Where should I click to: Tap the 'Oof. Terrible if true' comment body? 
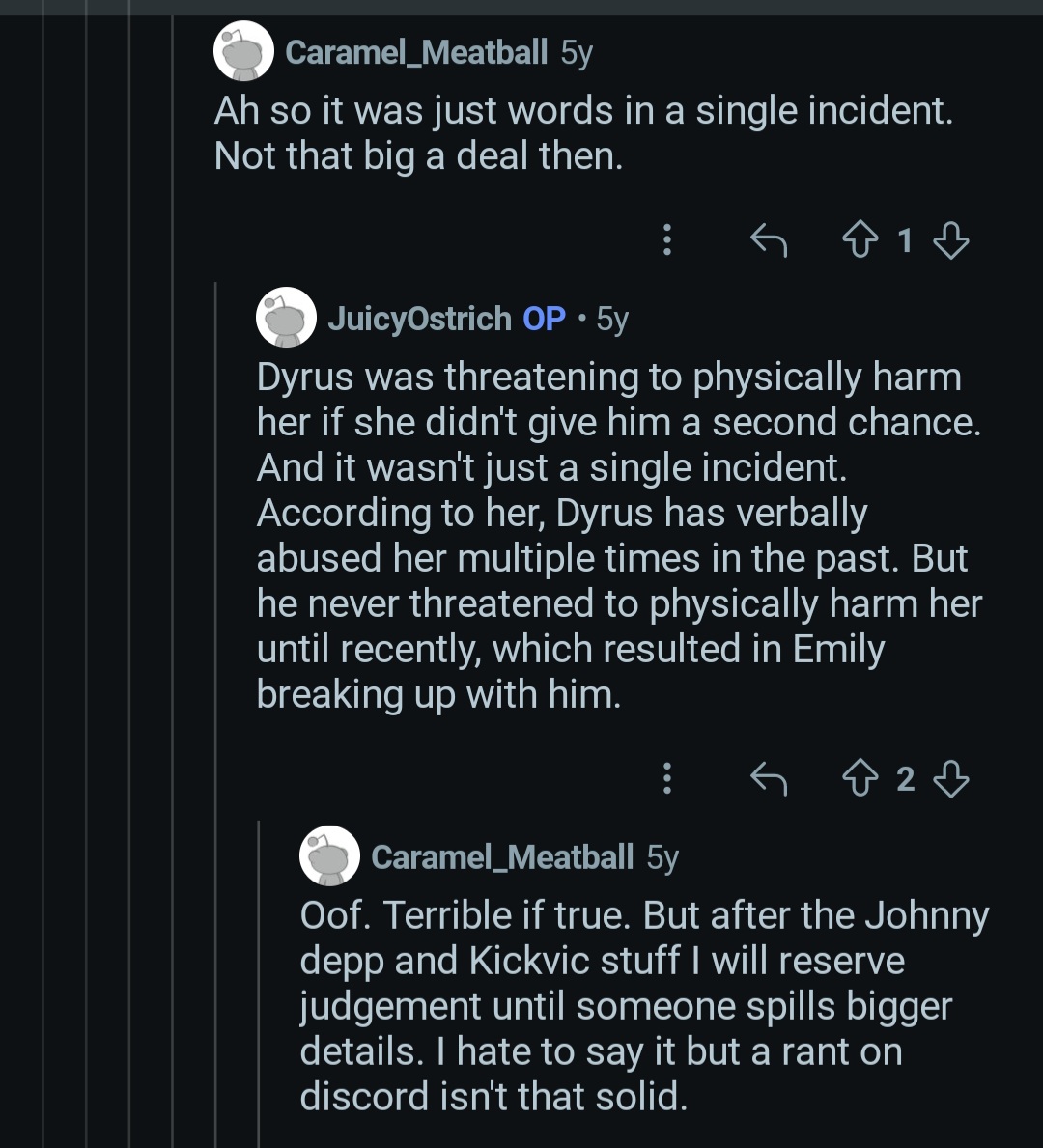(x=642, y=1004)
